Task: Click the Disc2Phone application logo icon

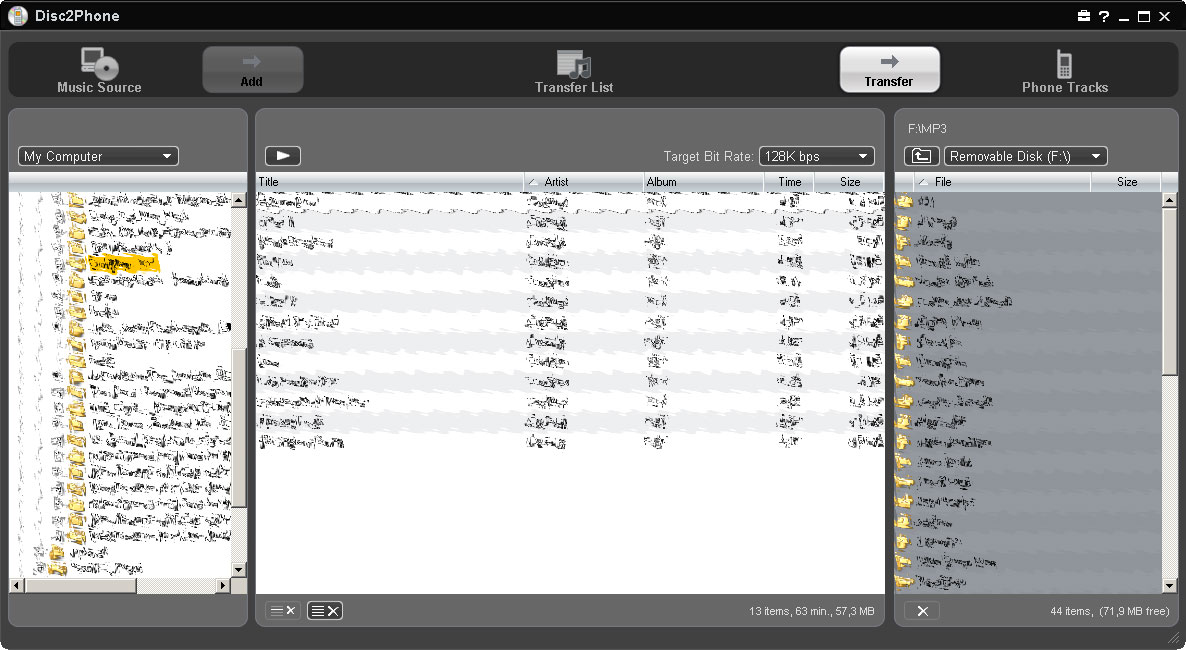Action: point(17,15)
